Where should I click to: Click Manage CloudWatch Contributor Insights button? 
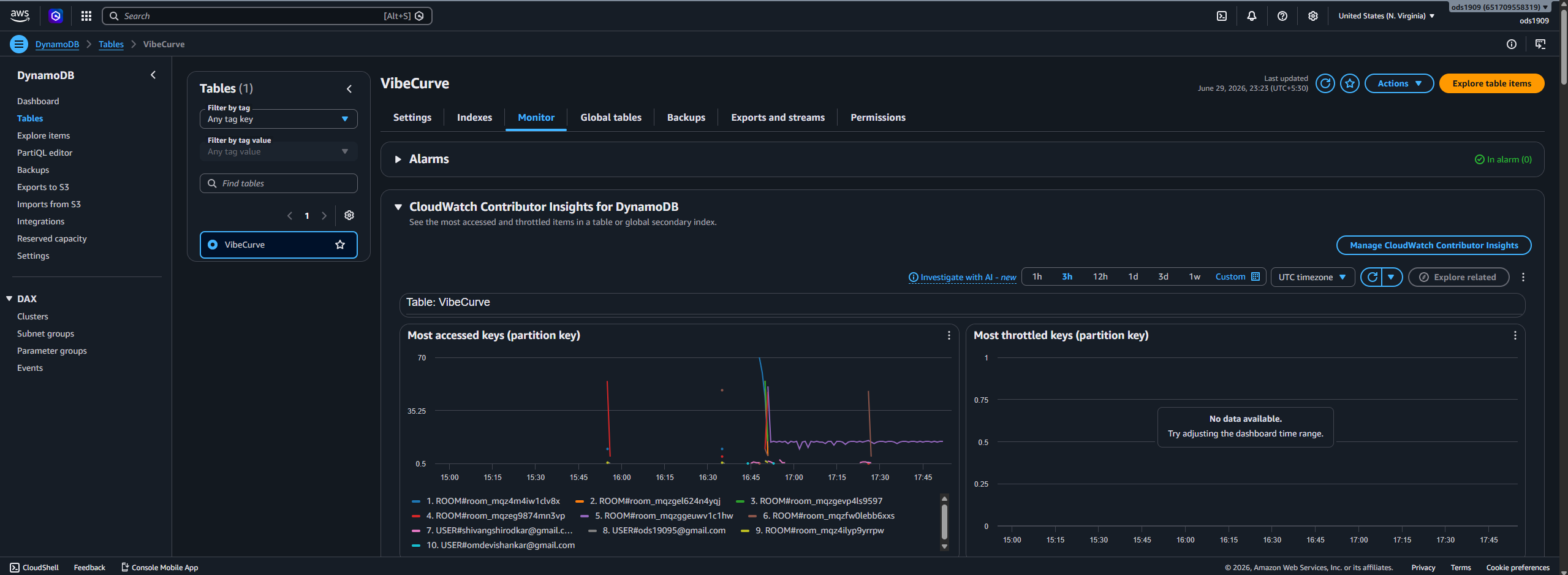point(1433,245)
